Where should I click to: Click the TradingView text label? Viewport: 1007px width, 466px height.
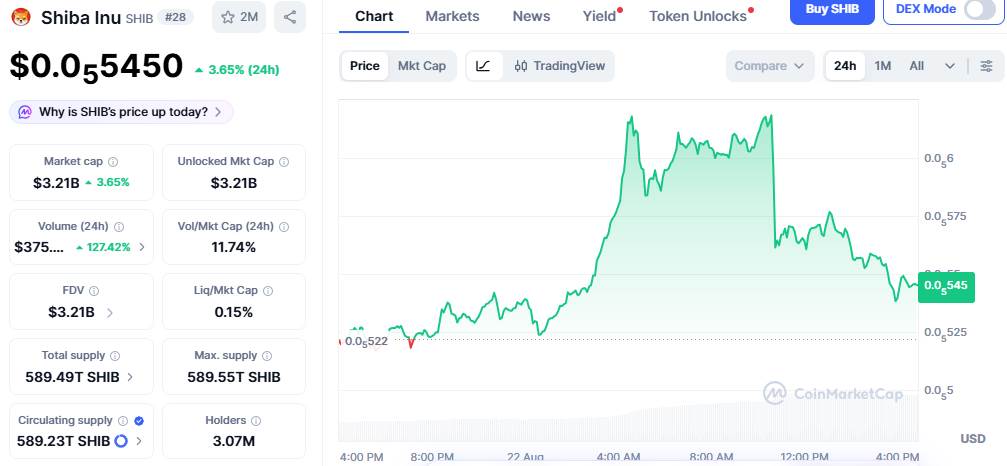tap(569, 65)
